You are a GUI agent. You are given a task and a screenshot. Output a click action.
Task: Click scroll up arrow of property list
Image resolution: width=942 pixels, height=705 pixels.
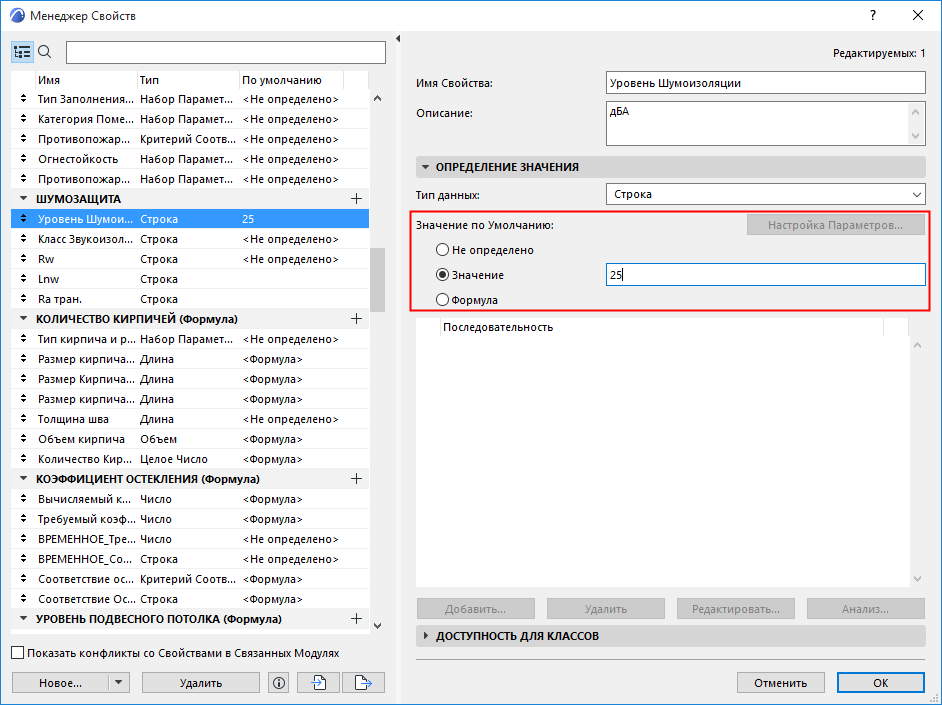pyautogui.click(x=377, y=98)
